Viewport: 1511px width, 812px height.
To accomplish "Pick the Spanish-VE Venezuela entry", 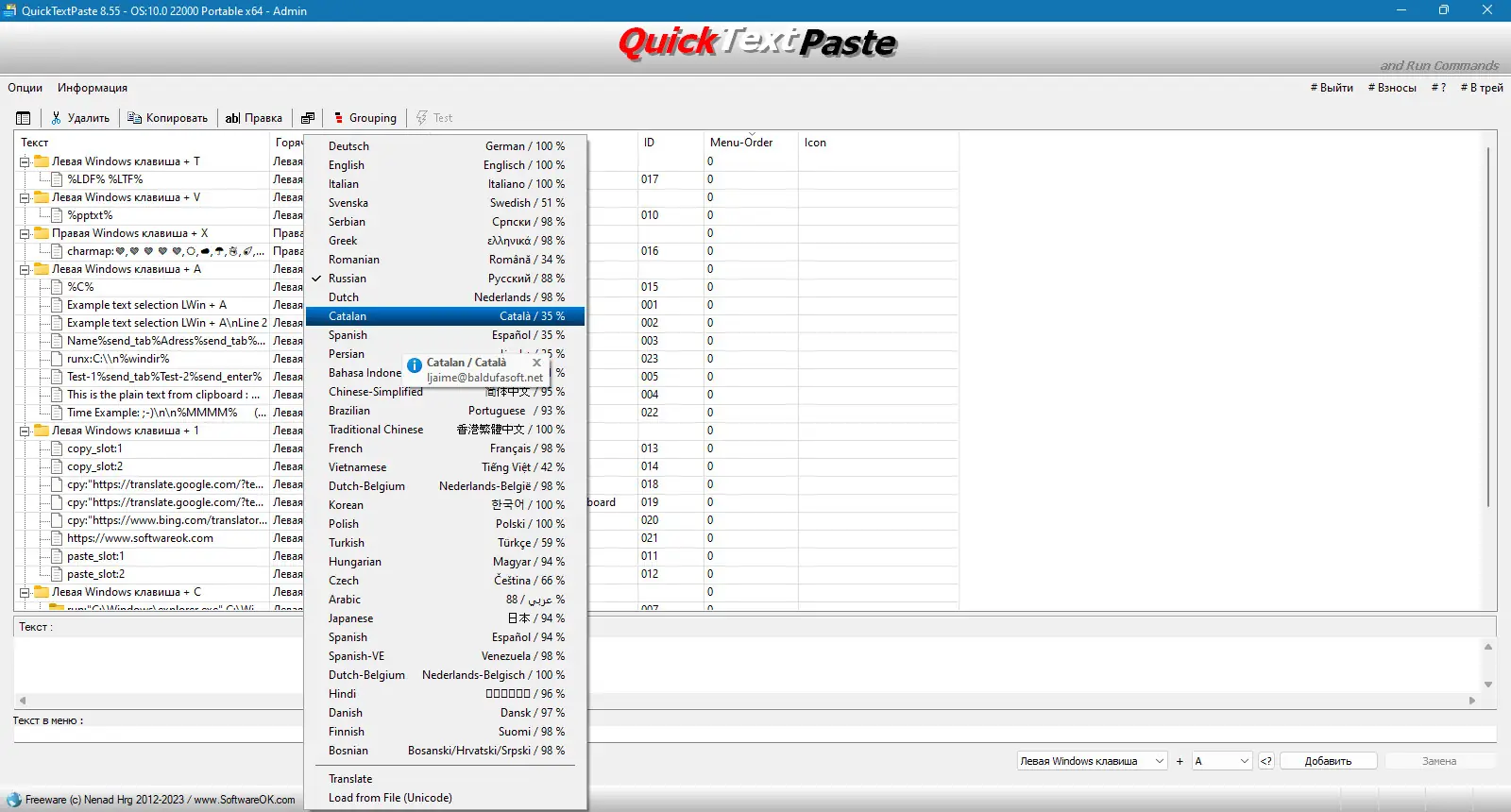I will [x=445, y=656].
